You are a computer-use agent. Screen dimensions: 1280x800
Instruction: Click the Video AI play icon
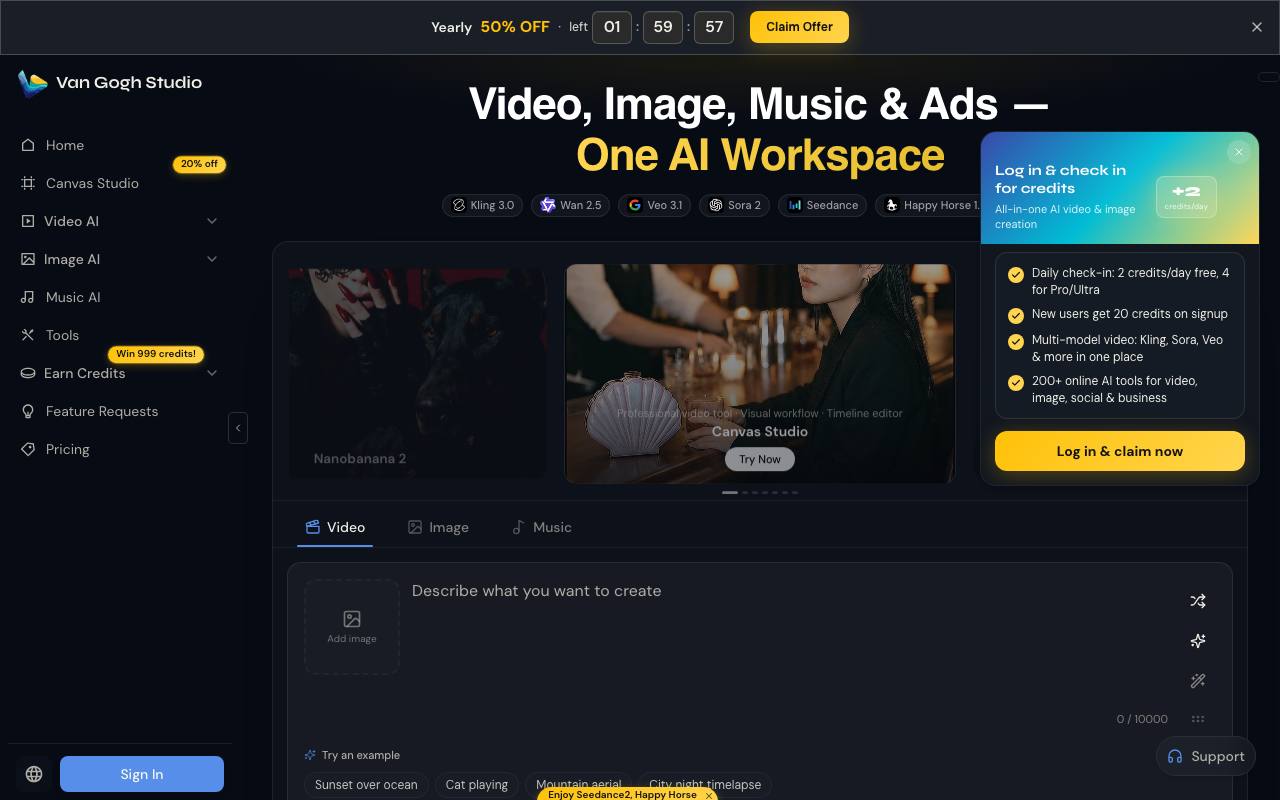tap(28, 221)
